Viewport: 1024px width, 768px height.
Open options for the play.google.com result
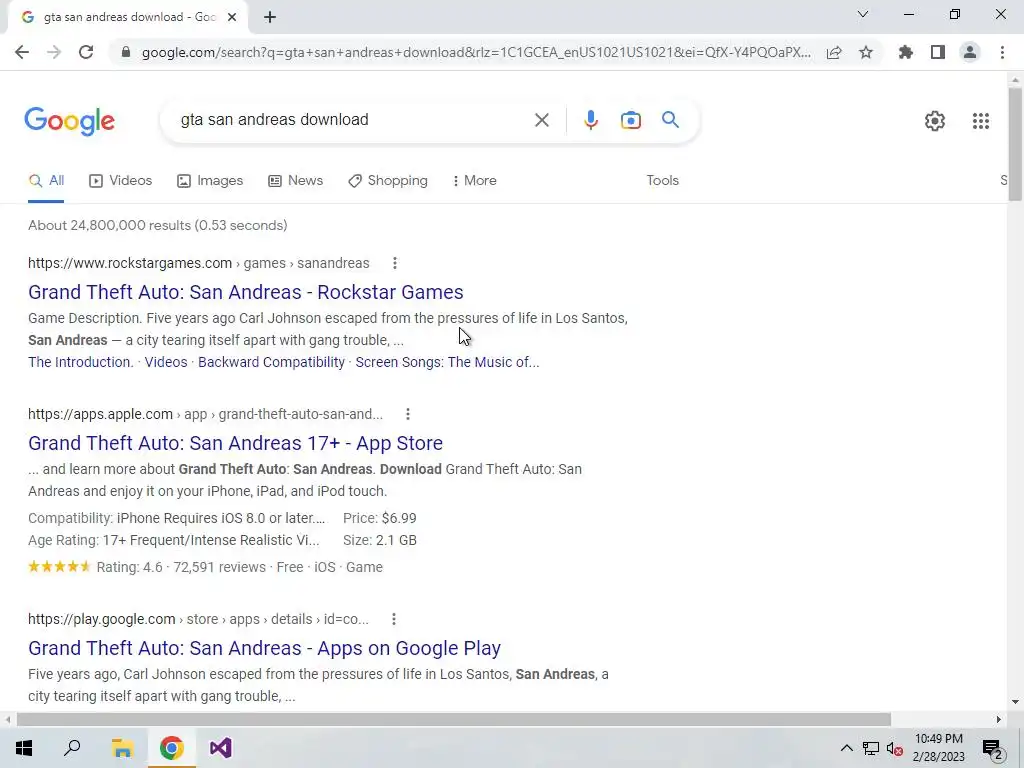(x=394, y=619)
